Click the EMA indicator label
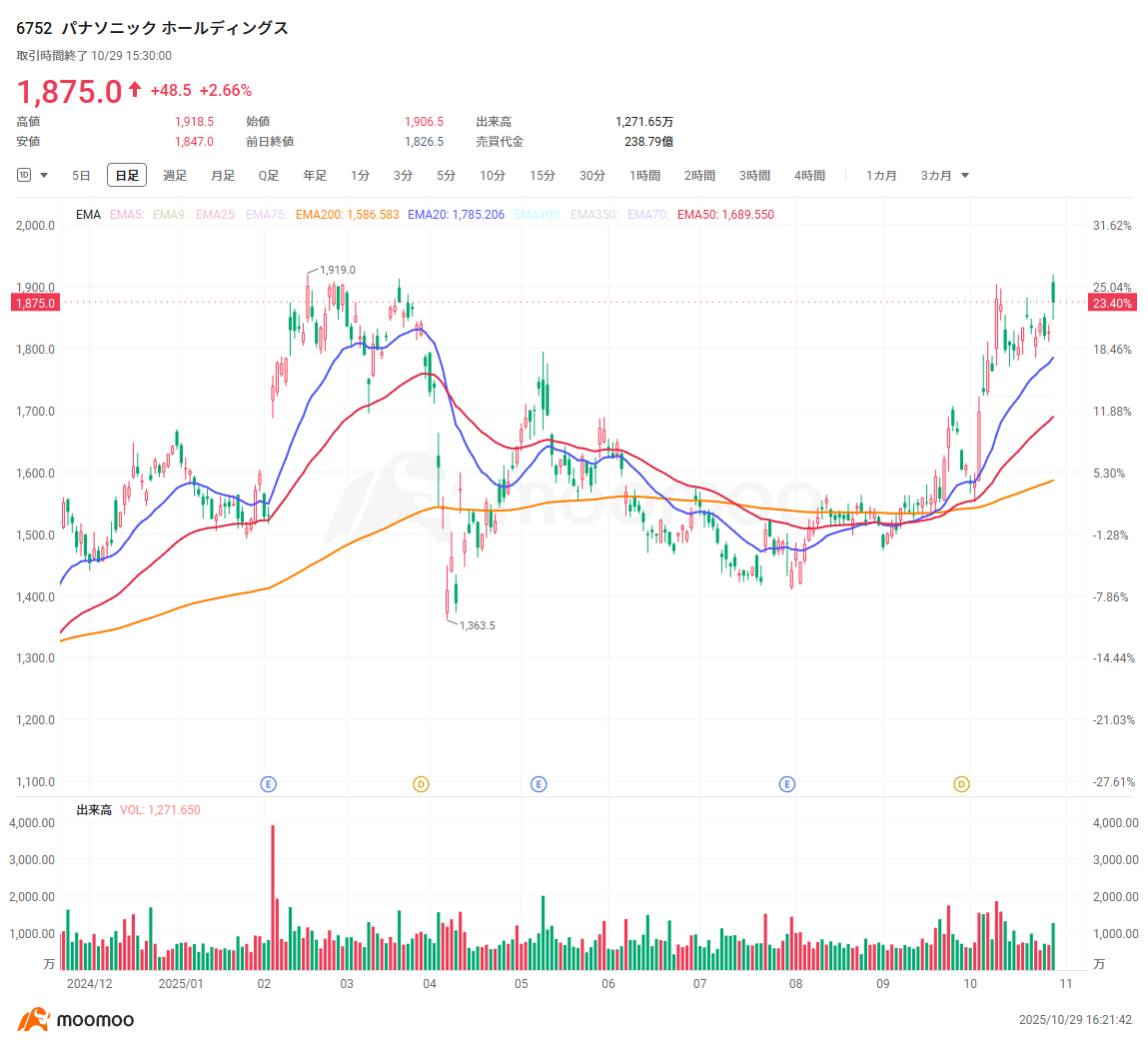The width and height of the screenshot is (1148, 1046). point(88,215)
